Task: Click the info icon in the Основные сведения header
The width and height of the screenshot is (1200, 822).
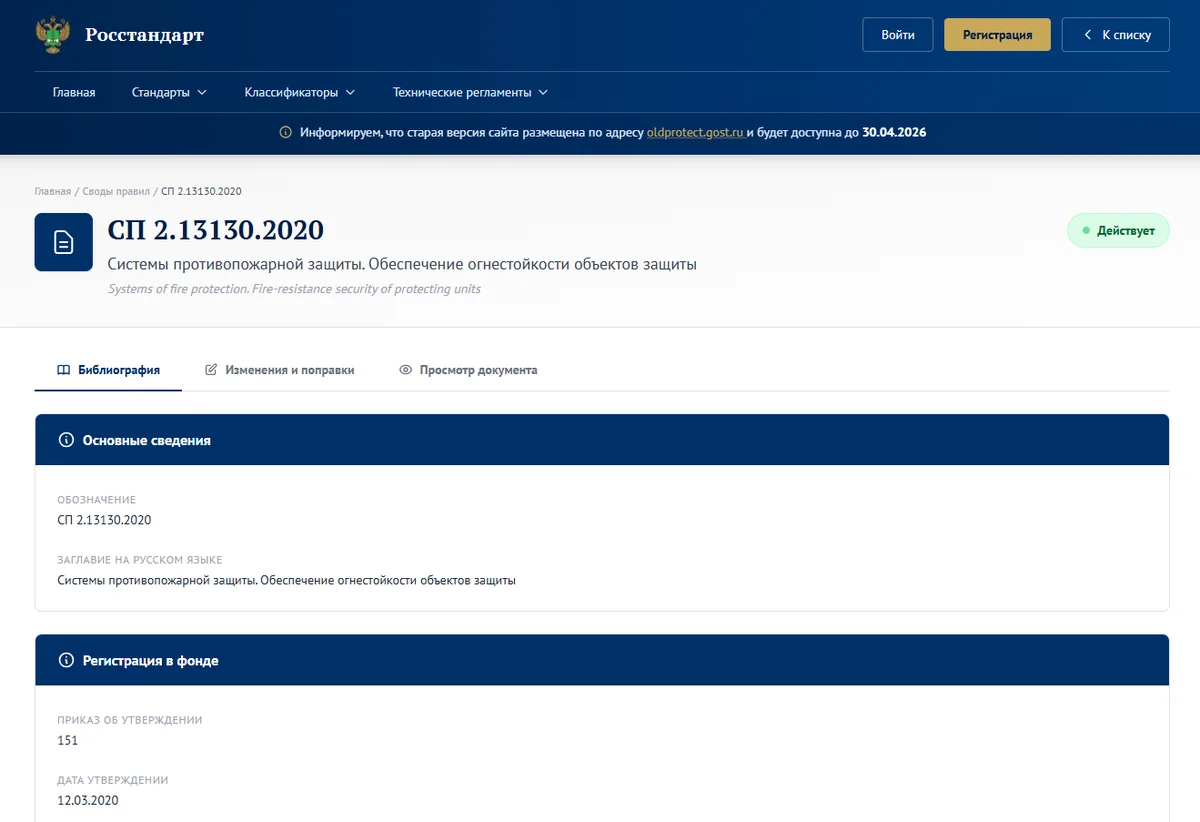Action: (67, 440)
